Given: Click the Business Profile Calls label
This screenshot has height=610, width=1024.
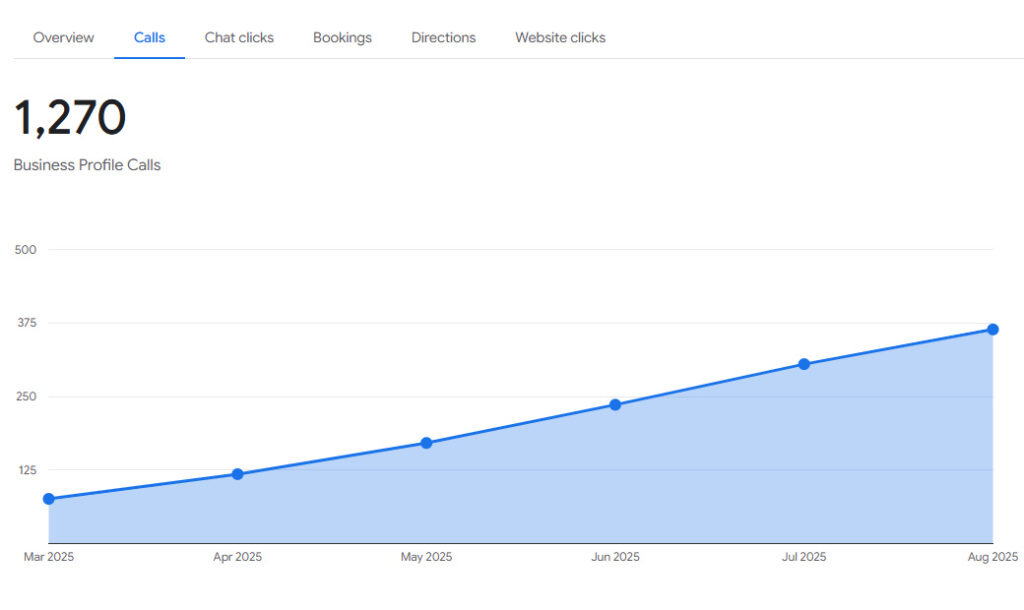Looking at the screenshot, I should tap(87, 165).
